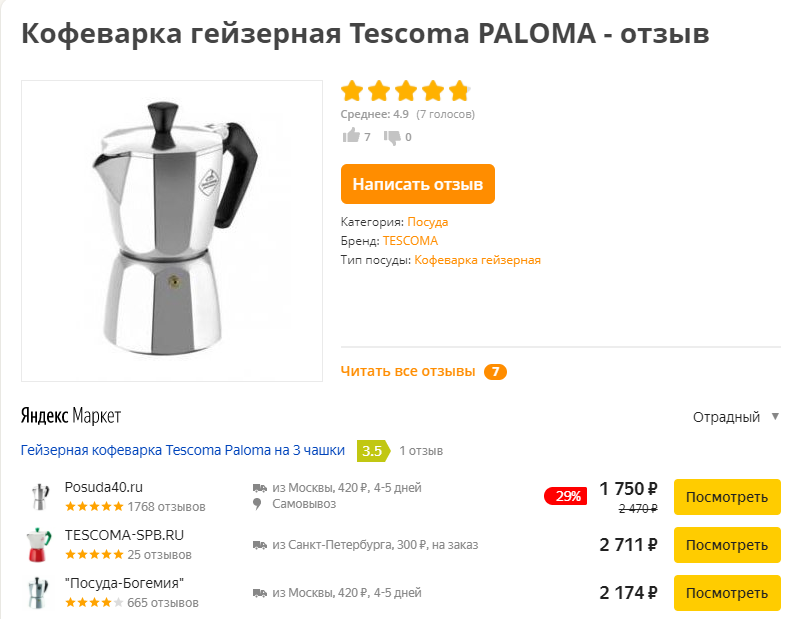This screenshot has height=619, width=796.
Task: Open Гейзерная кофеварка Tescoma Paloma market link
Action: tap(183, 450)
